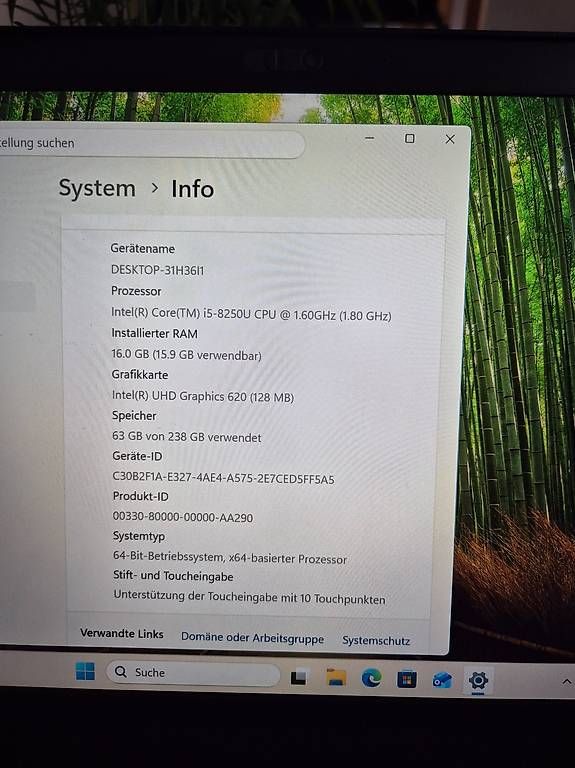Maximize the Settings window
This screenshot has height=768, width=575.
410,139
